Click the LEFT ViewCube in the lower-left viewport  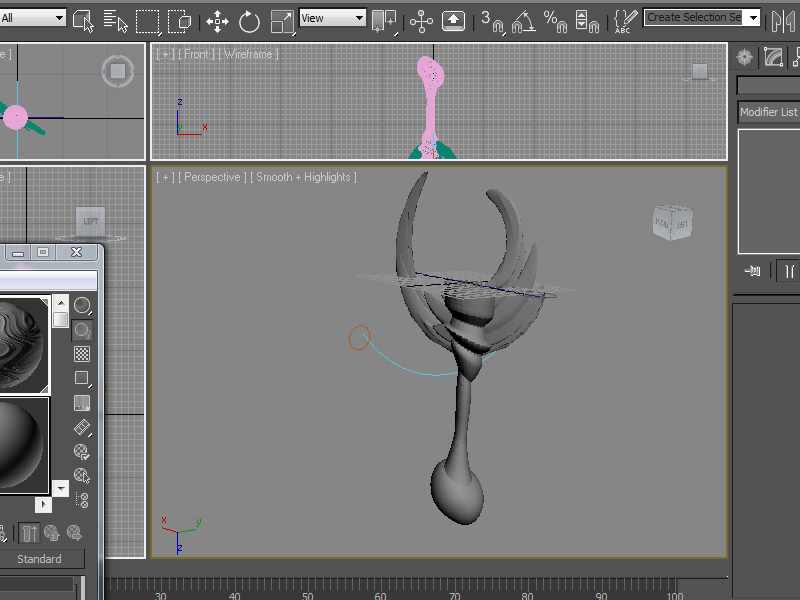[90, 222]
